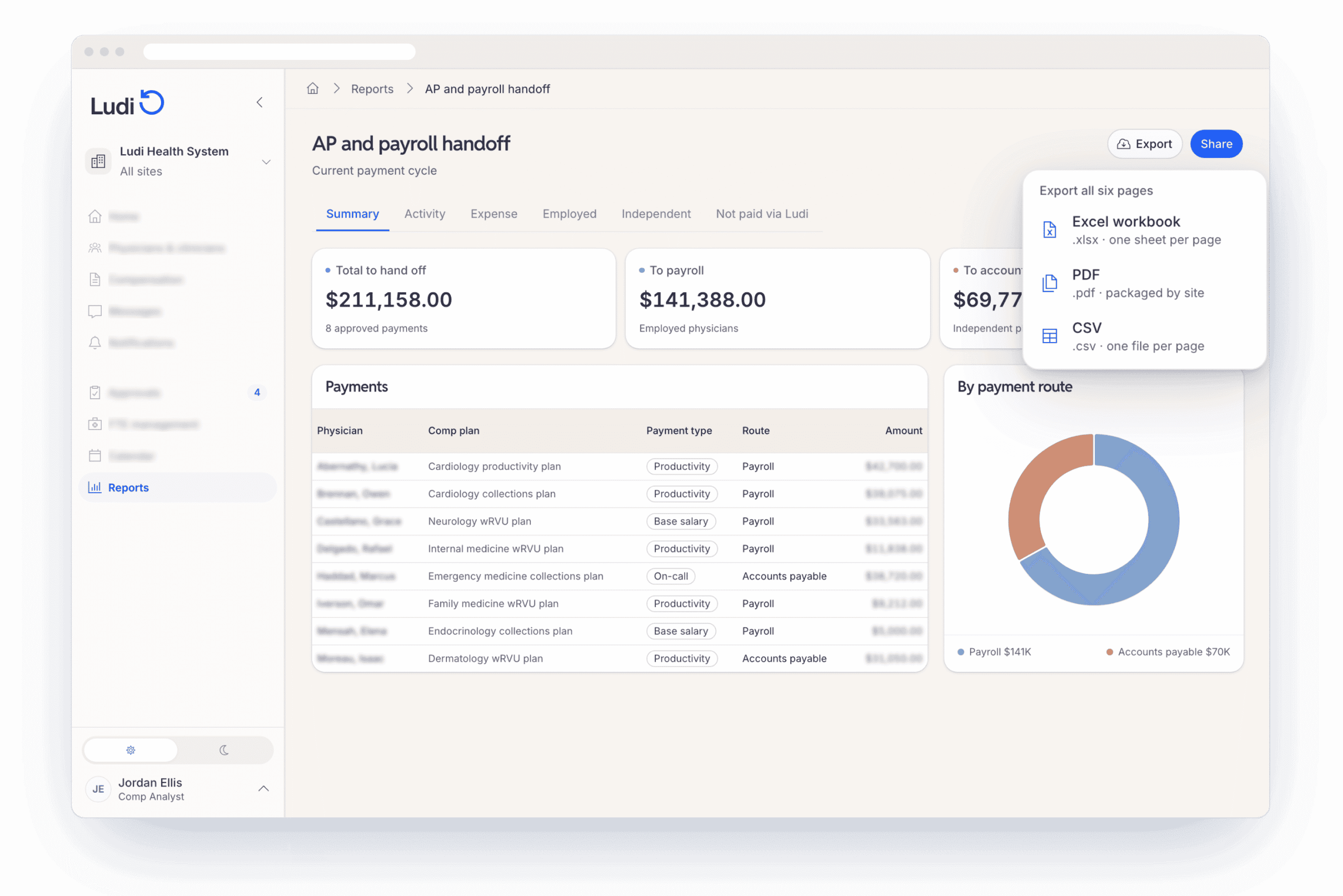The height and width of the screenshot is (896, 1343).
Task: Click the 8 approved payments text
Action: pos(376,328)
